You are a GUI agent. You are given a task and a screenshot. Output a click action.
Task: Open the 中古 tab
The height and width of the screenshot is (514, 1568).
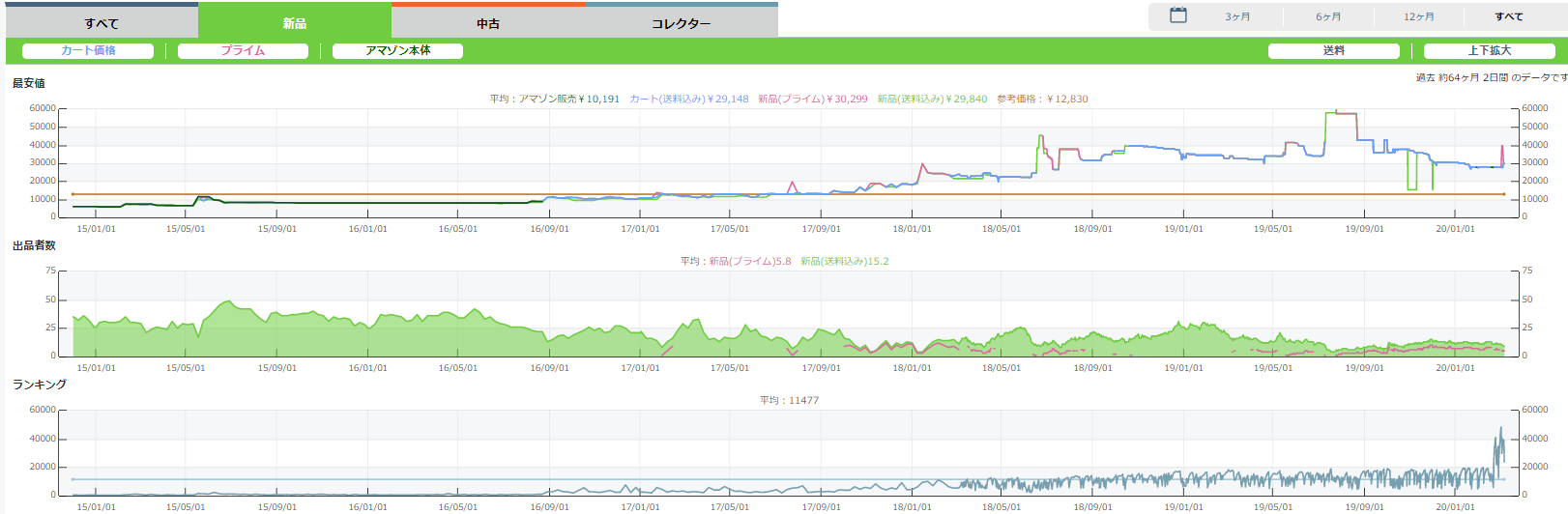[488, 23]
